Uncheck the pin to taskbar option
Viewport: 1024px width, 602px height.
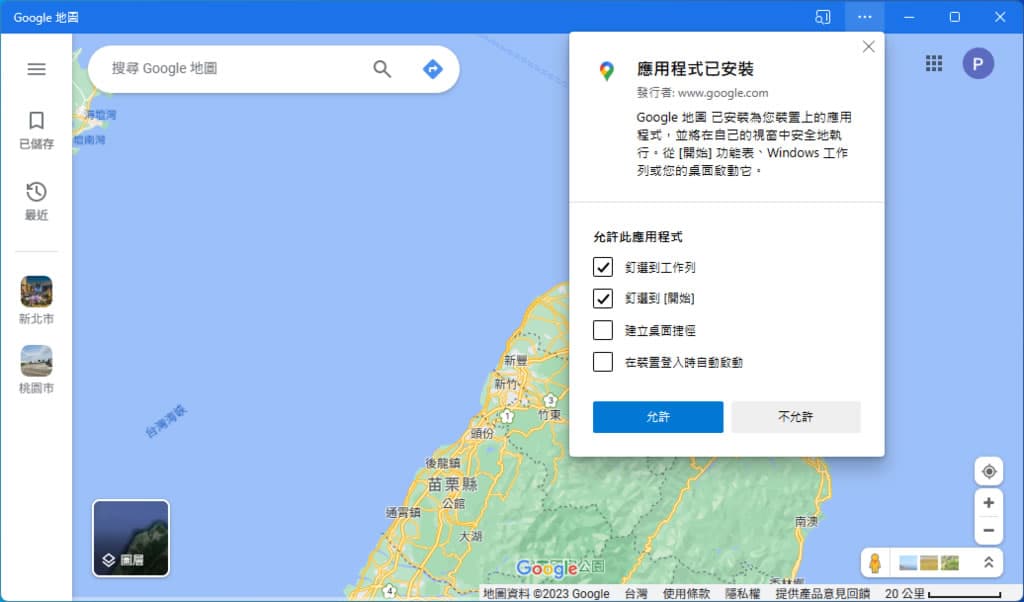tap(603, 268)
